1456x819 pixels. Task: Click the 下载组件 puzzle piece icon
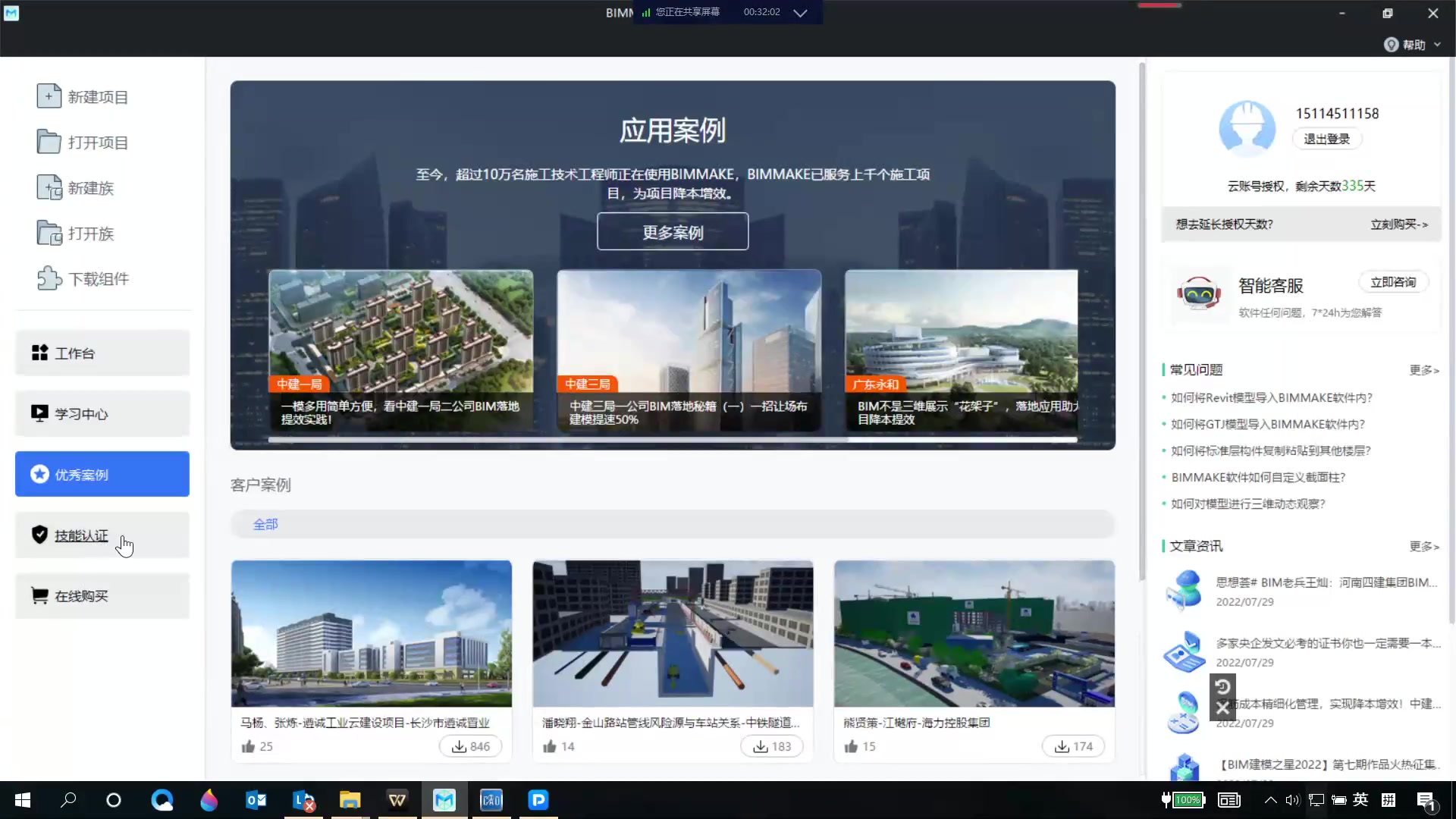[x=49, y=278]
